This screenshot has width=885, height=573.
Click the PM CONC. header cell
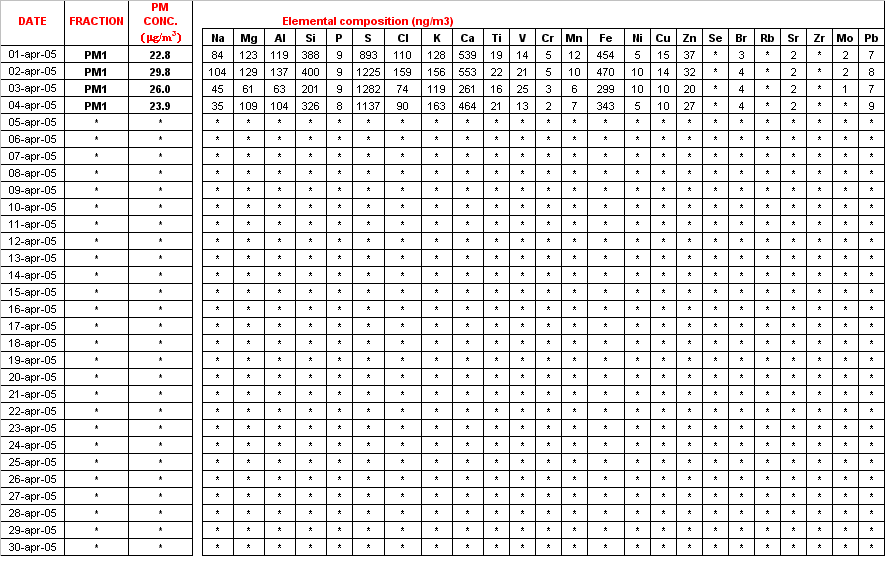click(160, 23)
